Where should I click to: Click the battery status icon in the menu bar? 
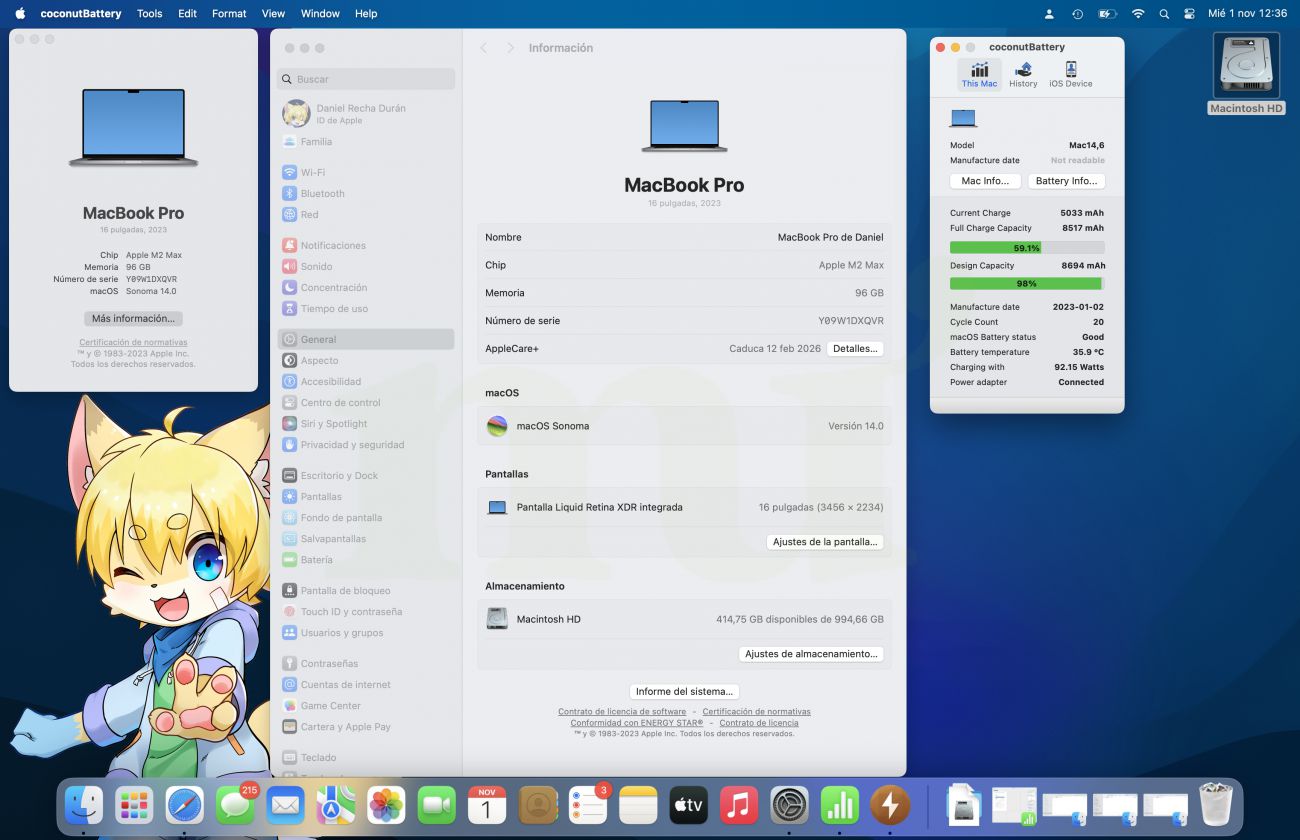click(x=1107, y=14)
